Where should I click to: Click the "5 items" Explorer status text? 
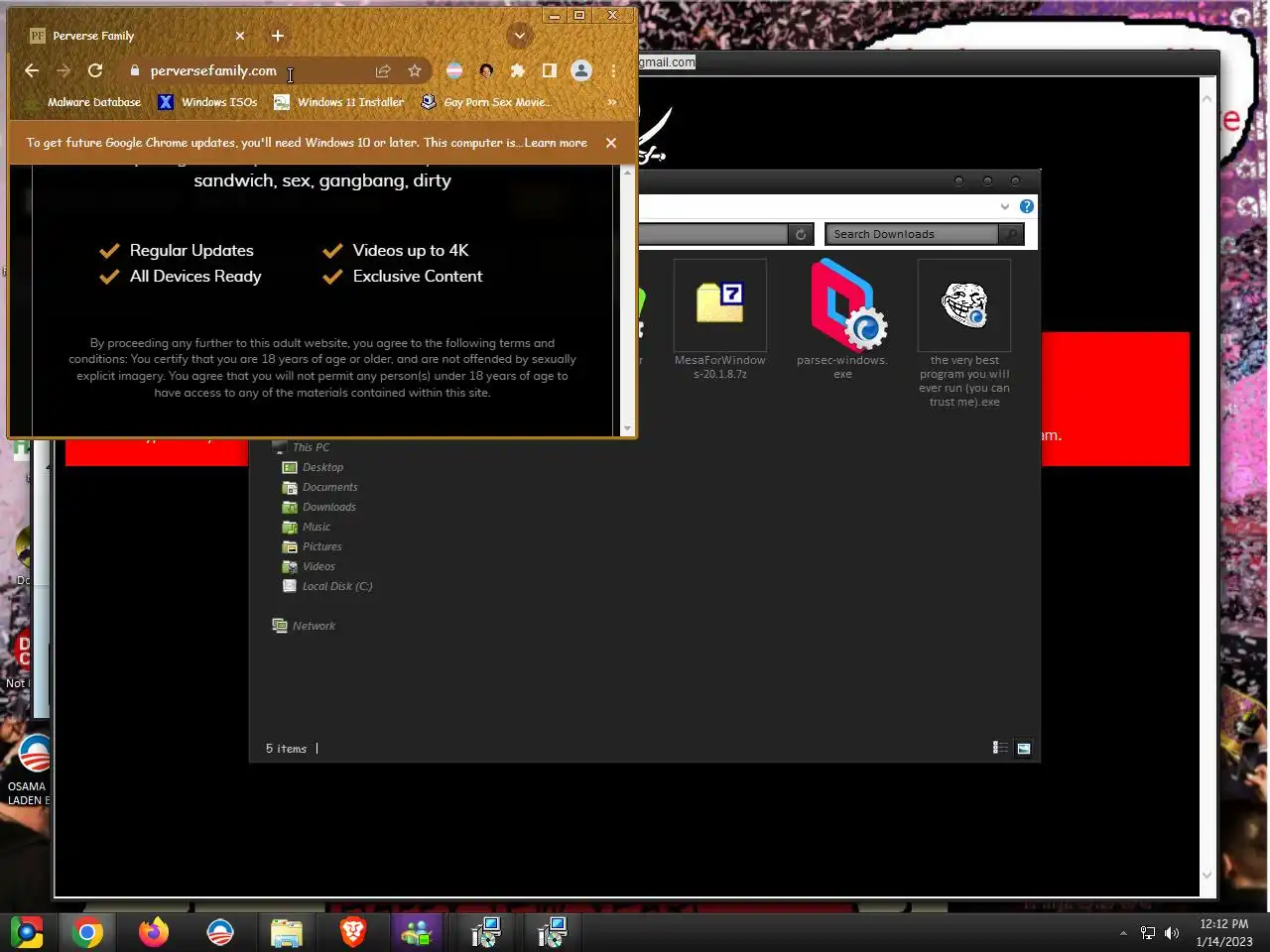[x=286, y=749]
